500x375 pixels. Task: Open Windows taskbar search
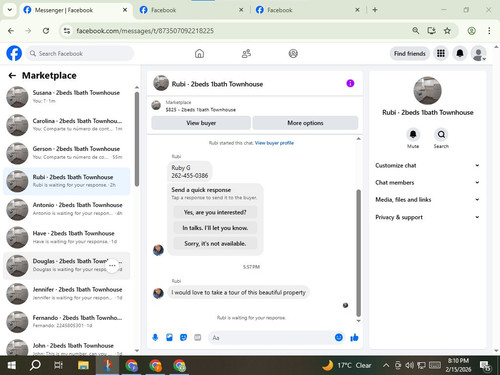click(35, 365)
